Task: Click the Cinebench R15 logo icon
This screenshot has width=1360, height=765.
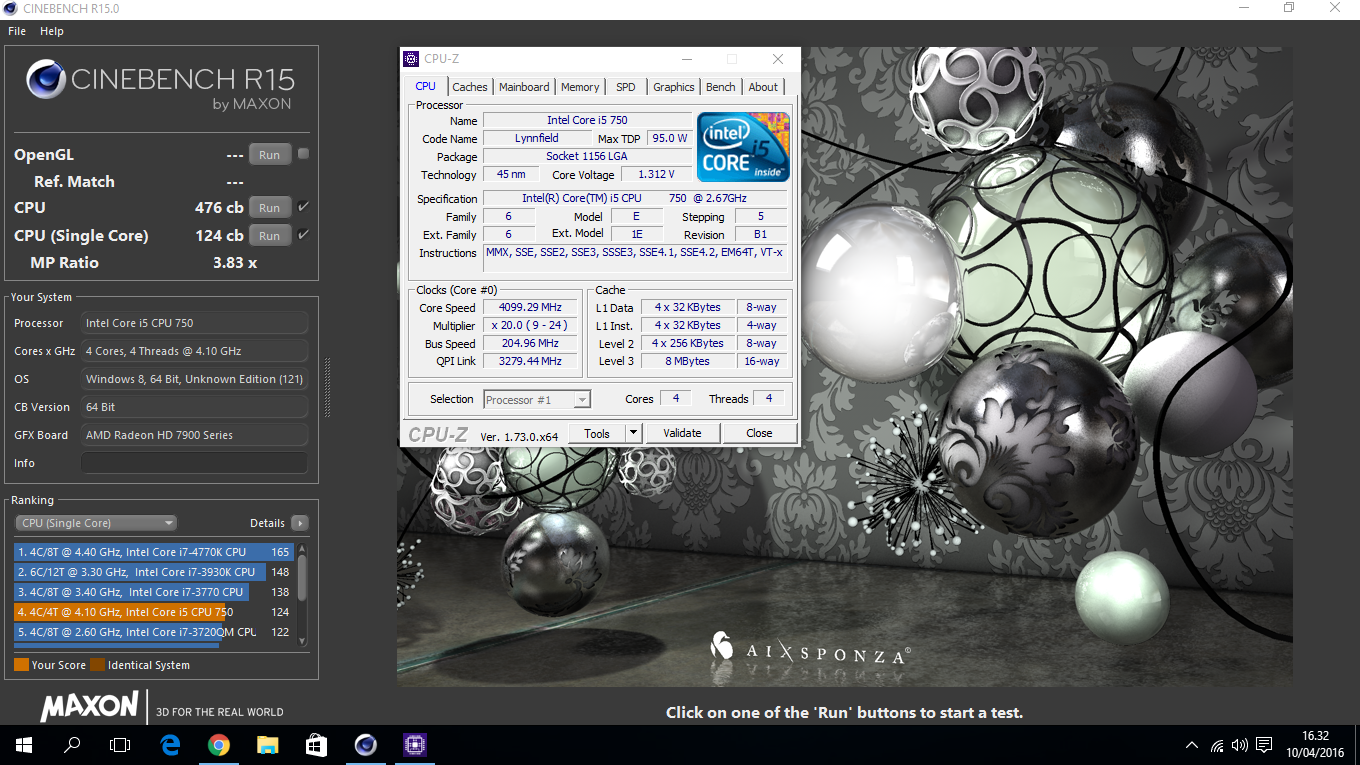Action: tap(46, 80)
